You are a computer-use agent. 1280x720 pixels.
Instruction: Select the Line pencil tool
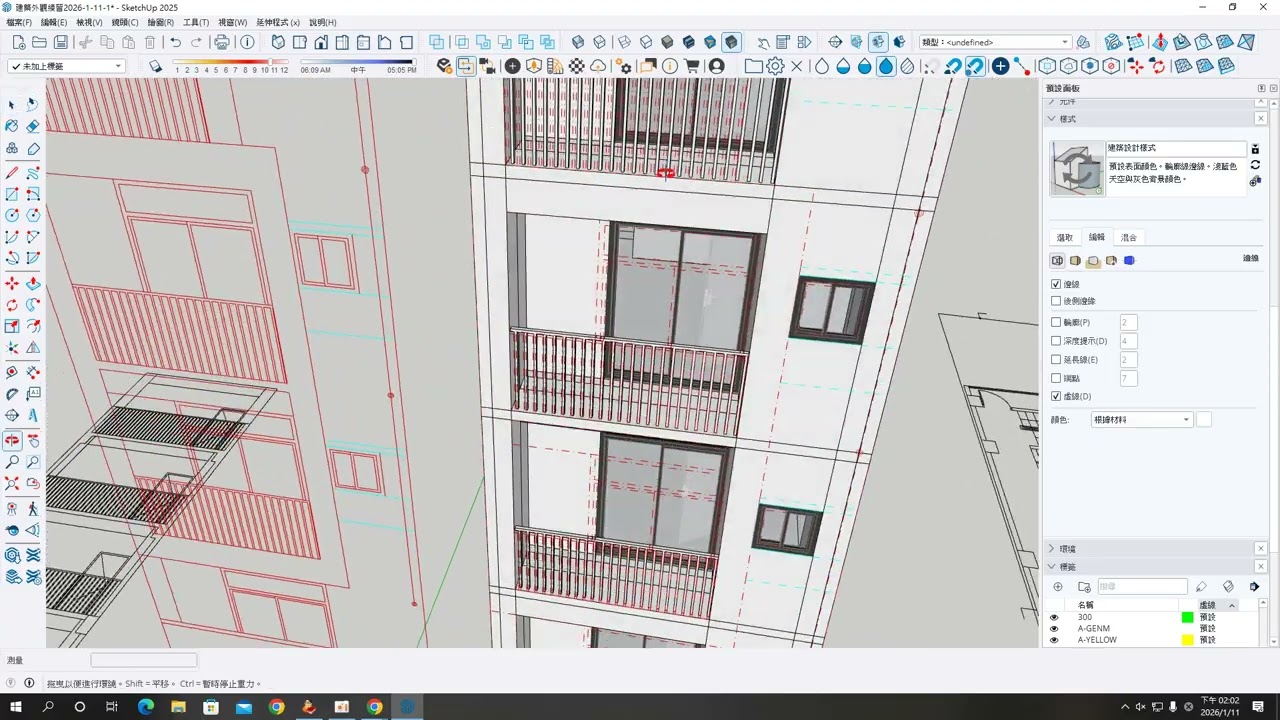[x=12, y=173]
